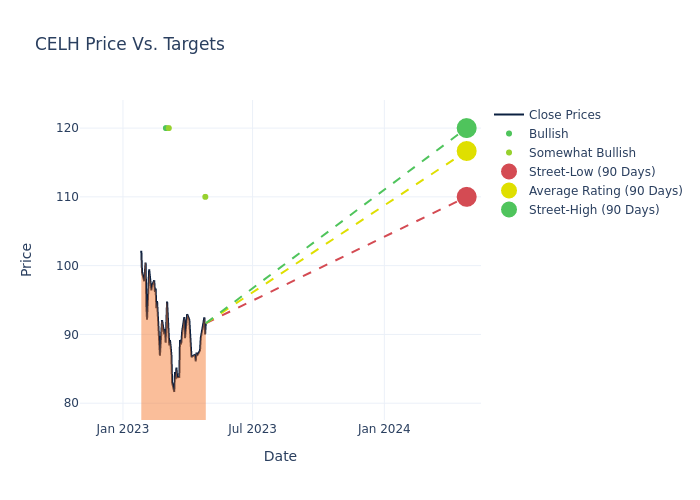
Task: Click the Jan 2024 x-axis tick label
Action: (384, 429)
